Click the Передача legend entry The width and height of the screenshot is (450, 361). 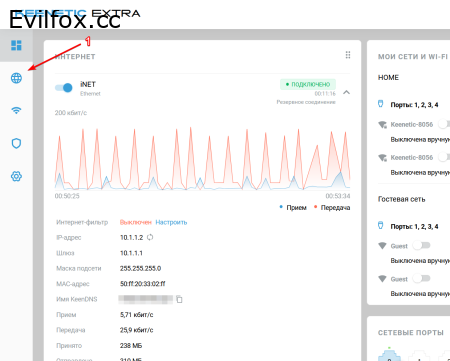click(332, 208)
